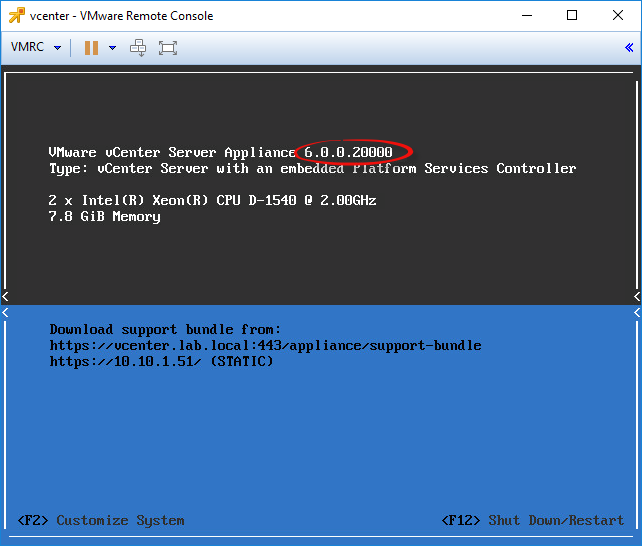Close the vcenter console window
The width and height of the screenshot is (642, 546).
[618, 16]
